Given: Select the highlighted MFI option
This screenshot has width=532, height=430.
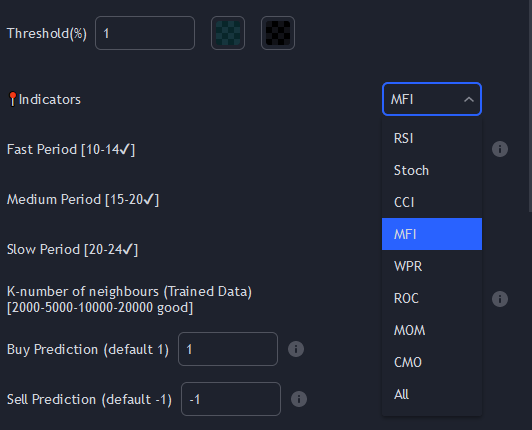Looking at the screenshot, I should tap(432, 234).
